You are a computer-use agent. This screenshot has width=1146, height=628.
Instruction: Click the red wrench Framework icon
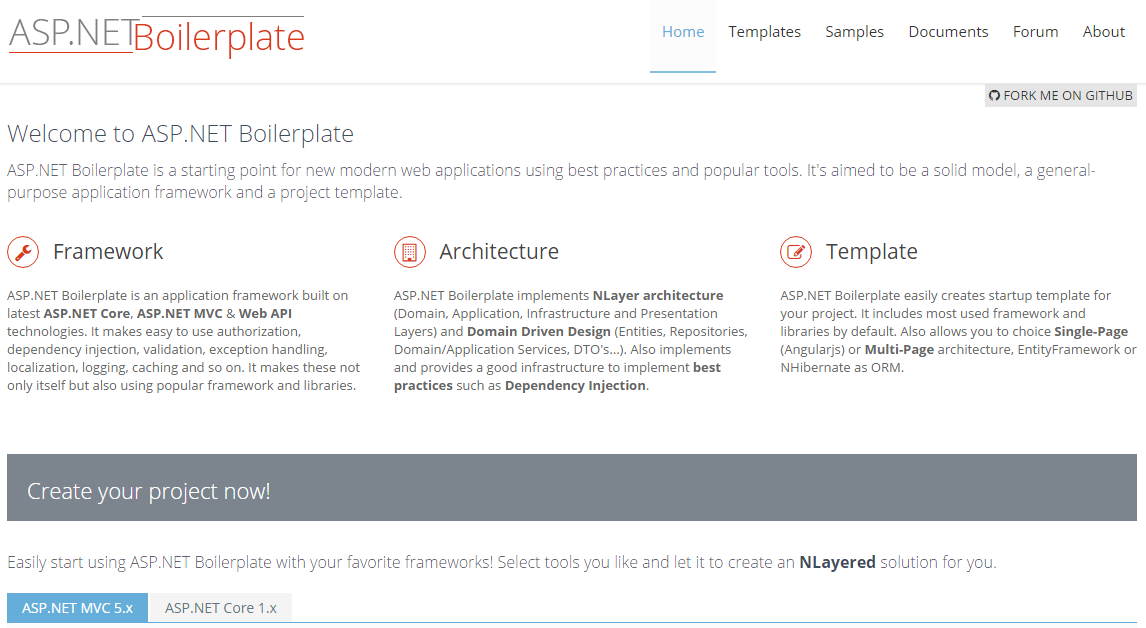(x=22, y=252)
